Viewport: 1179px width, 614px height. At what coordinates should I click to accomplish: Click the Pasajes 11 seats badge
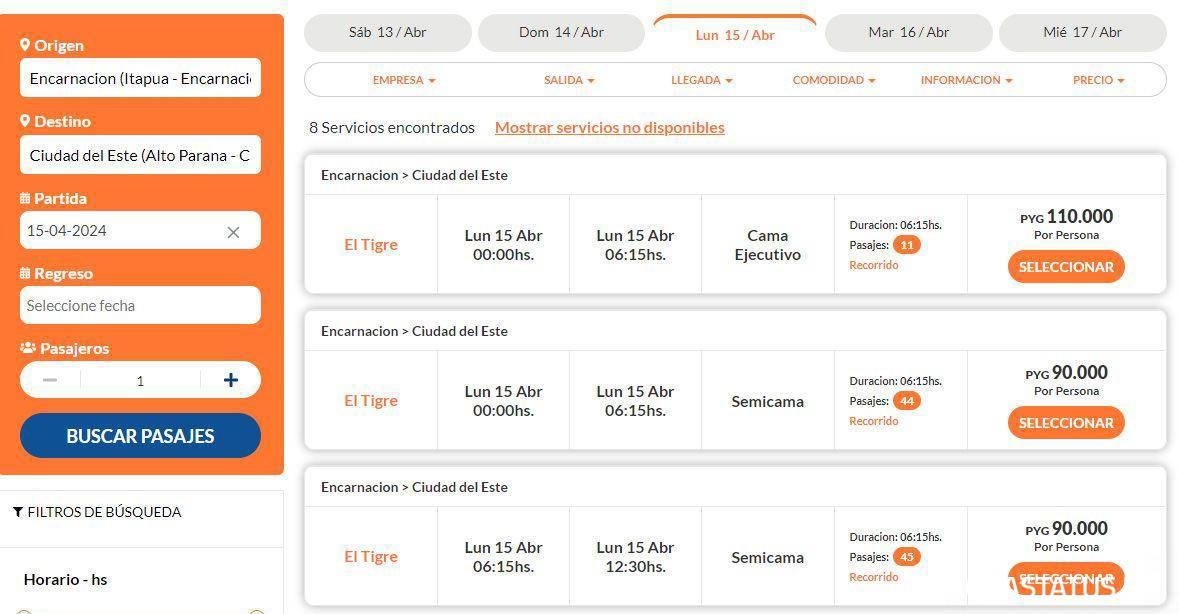coord(907,245)
